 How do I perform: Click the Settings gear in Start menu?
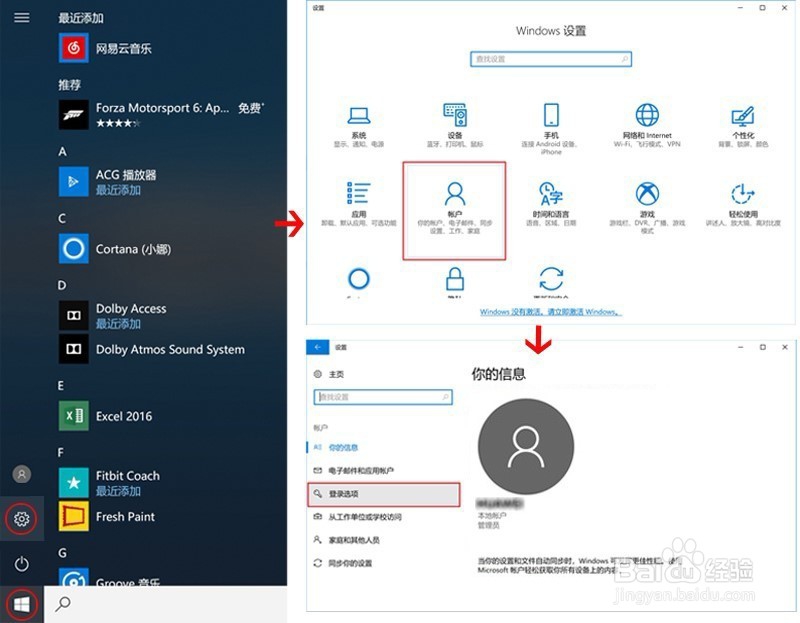point(21,519)
